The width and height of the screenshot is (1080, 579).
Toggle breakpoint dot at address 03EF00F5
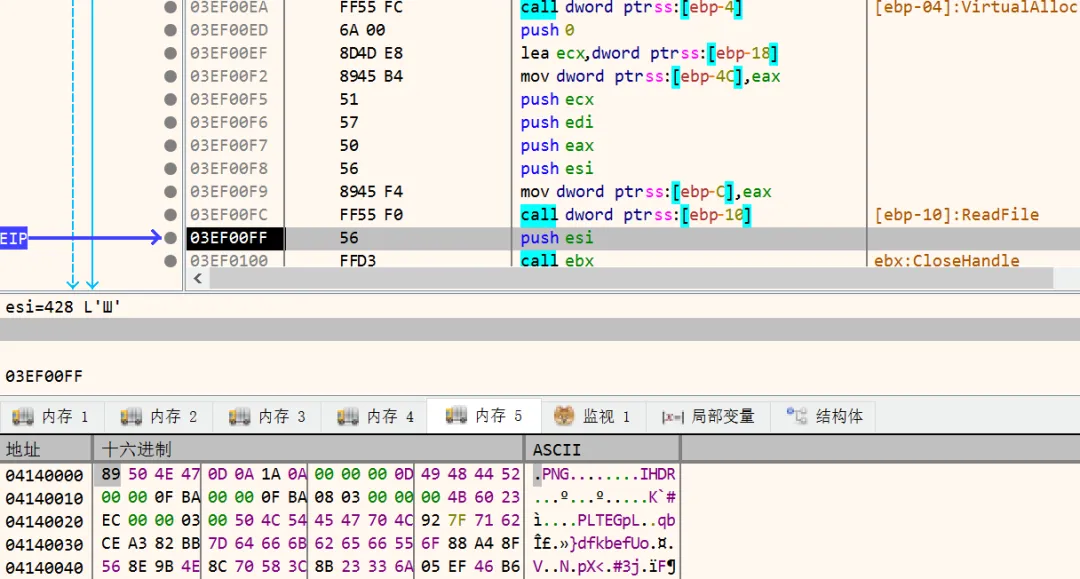point(170,99)
